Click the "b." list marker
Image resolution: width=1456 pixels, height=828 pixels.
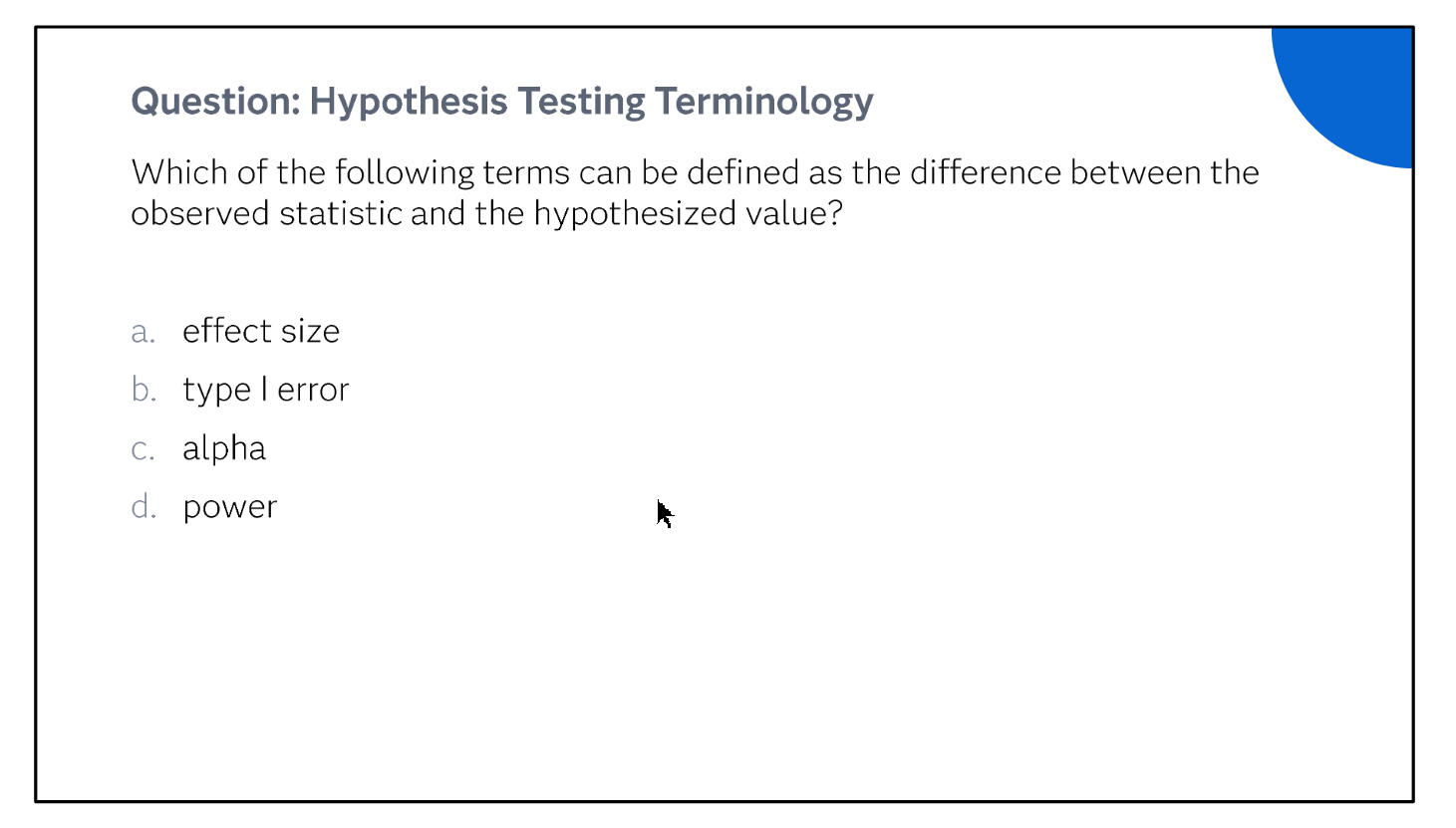tap(145, 390)
